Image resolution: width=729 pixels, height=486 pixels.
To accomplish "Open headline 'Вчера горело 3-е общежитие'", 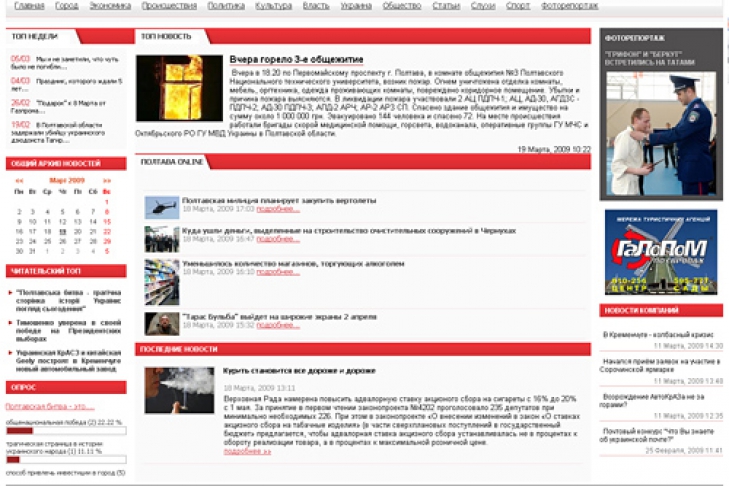I will coord(296,60).
